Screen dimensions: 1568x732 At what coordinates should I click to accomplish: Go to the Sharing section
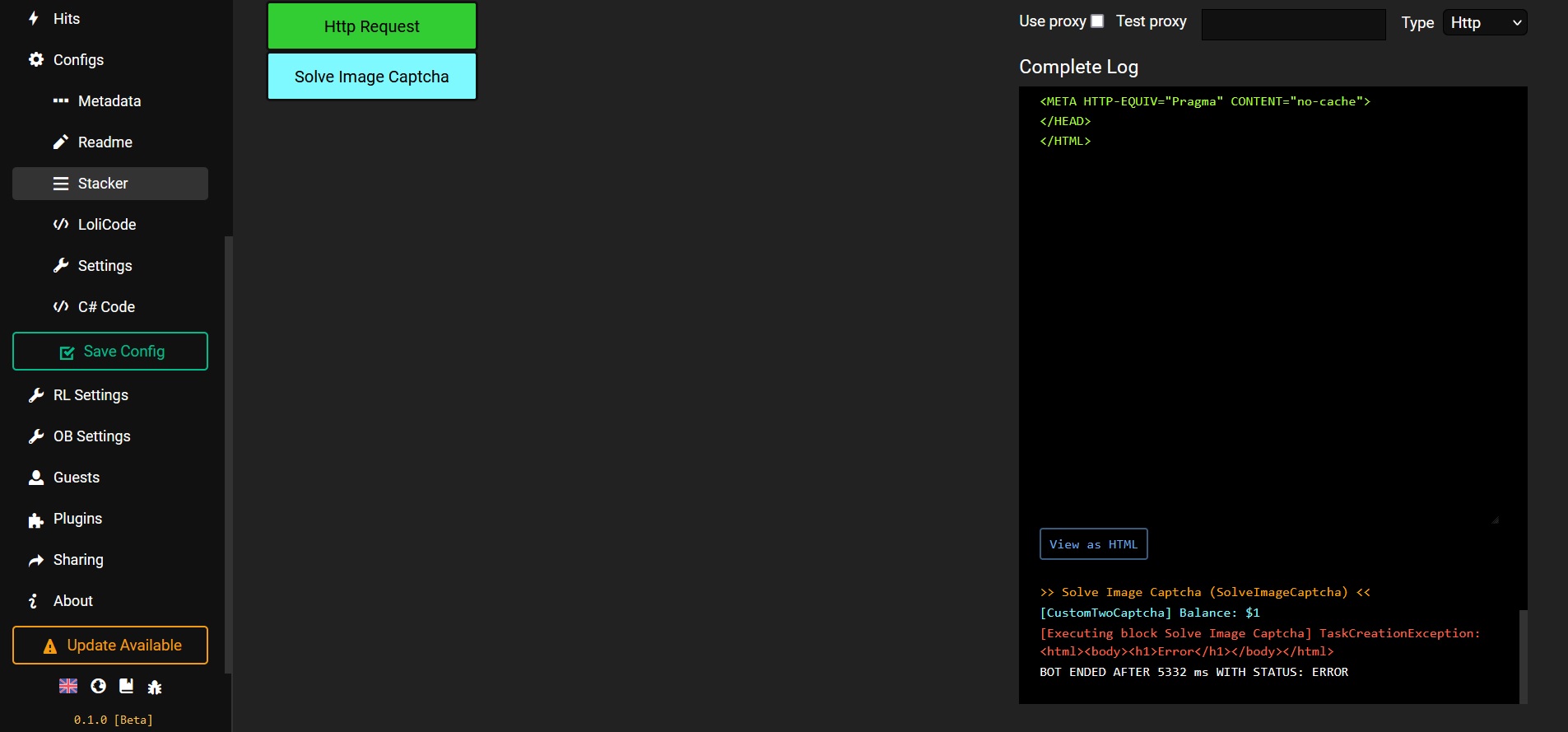tap(78, 560)
